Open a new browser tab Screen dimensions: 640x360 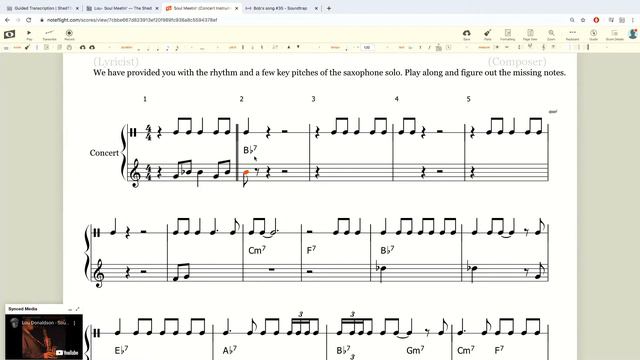pos(329,8)
